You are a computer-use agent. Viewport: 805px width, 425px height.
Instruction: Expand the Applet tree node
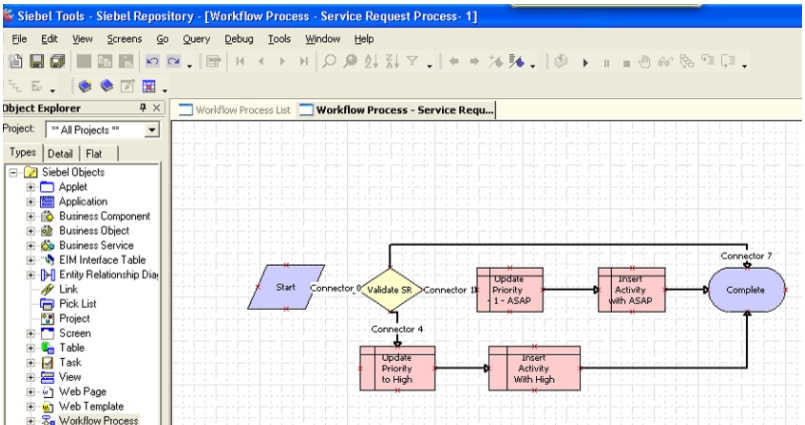point(30,187)
